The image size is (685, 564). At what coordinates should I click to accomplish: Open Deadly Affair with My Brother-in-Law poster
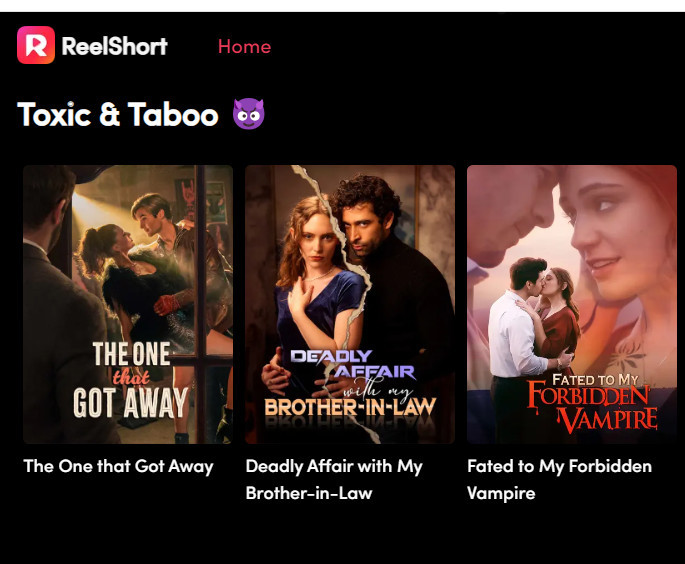[x=349, y=304]
